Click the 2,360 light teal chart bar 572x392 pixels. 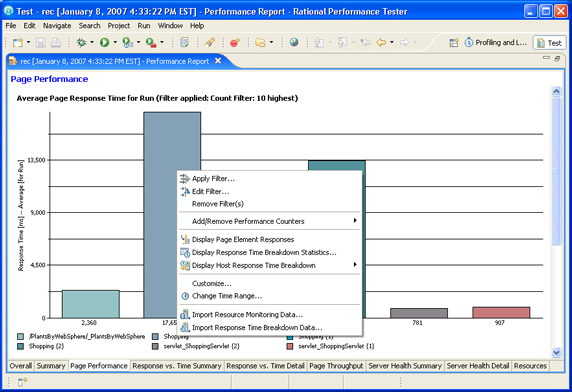(x=90, y=304)
